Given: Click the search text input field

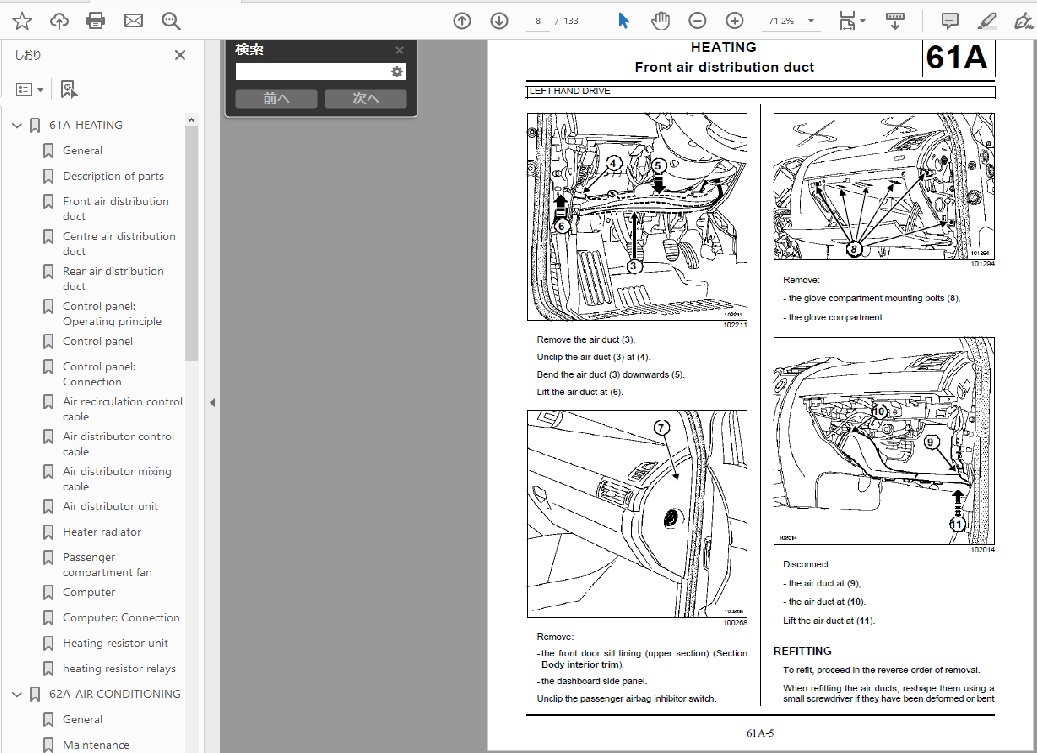Looking at the screenshot, I should 312,72.
